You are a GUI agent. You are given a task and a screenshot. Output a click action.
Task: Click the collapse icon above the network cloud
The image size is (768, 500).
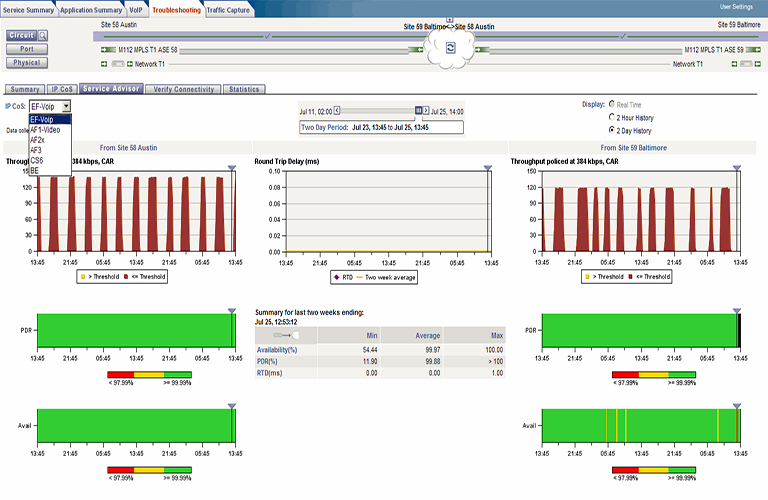[x=449, y=19]
